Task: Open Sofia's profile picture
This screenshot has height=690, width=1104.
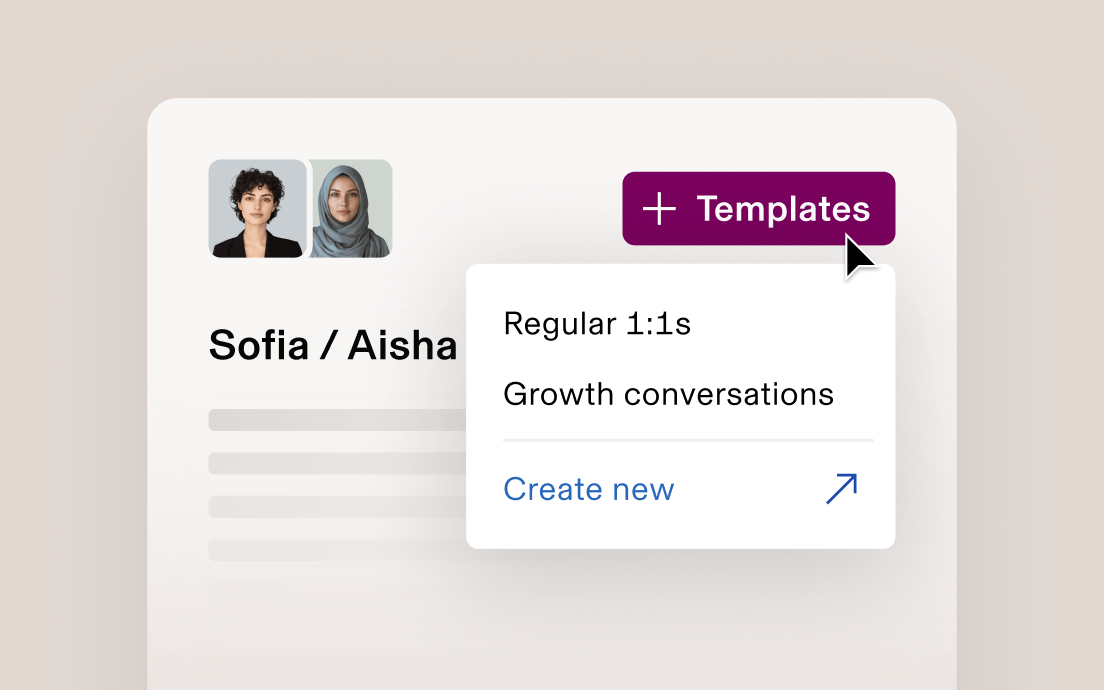Action: pos(255,208)
